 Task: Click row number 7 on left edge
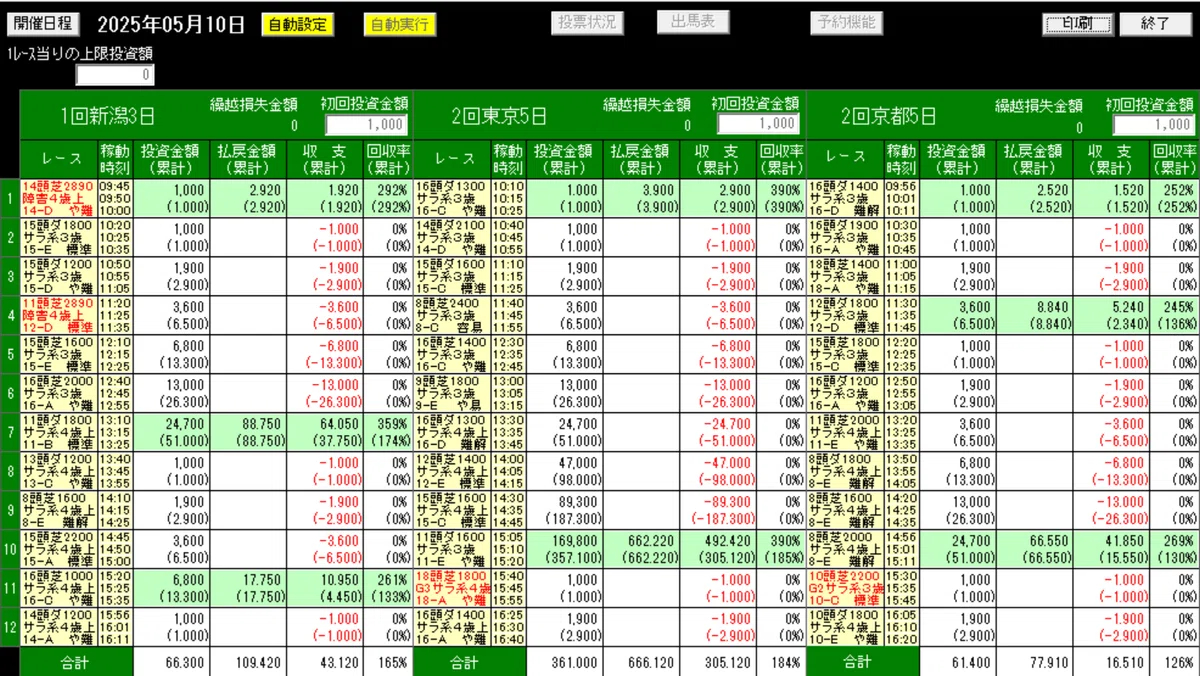(10, 432)
